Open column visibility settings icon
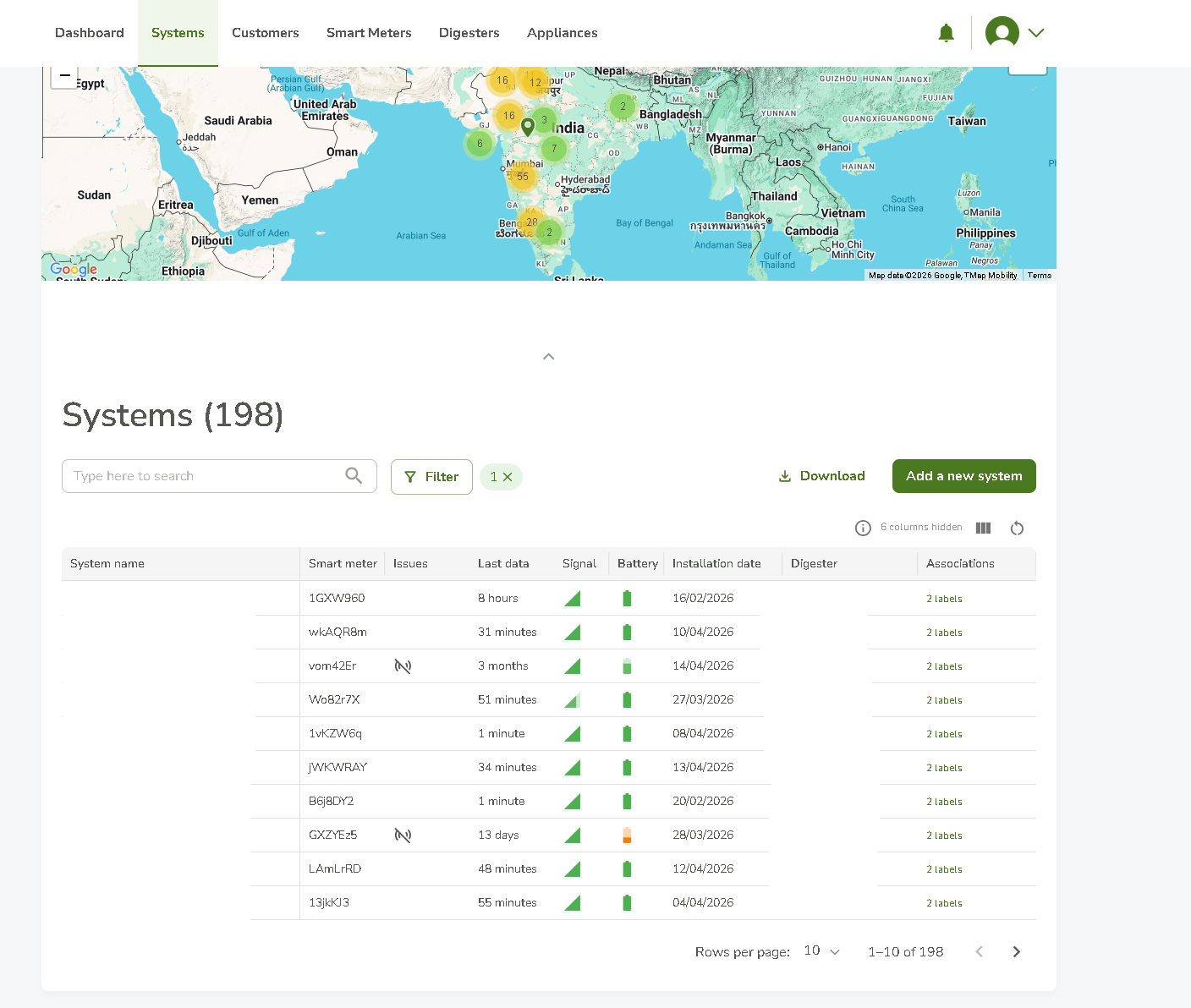Image resolution: width=1191 pixels, height=1008 pixels. [983, 528]
